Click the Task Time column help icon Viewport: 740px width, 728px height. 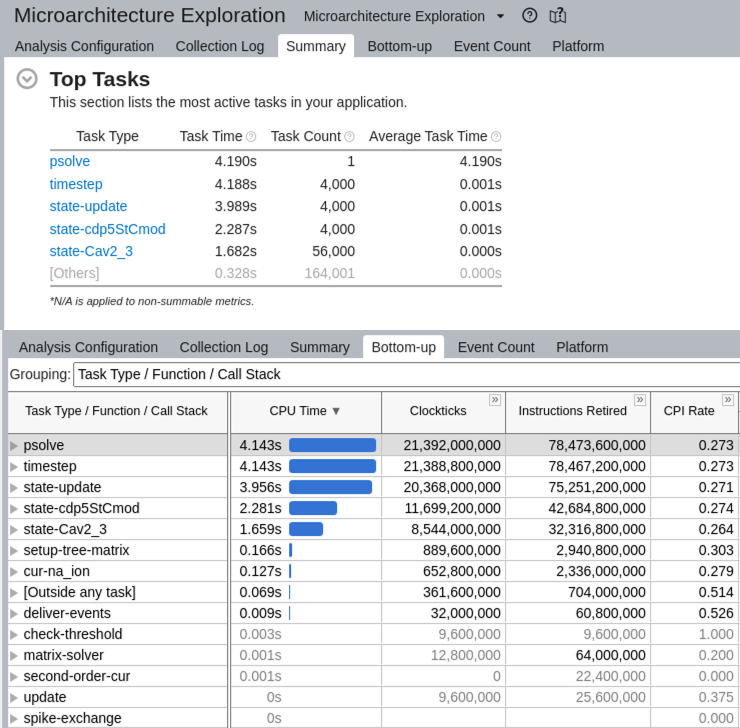click(x=251, y=137)
